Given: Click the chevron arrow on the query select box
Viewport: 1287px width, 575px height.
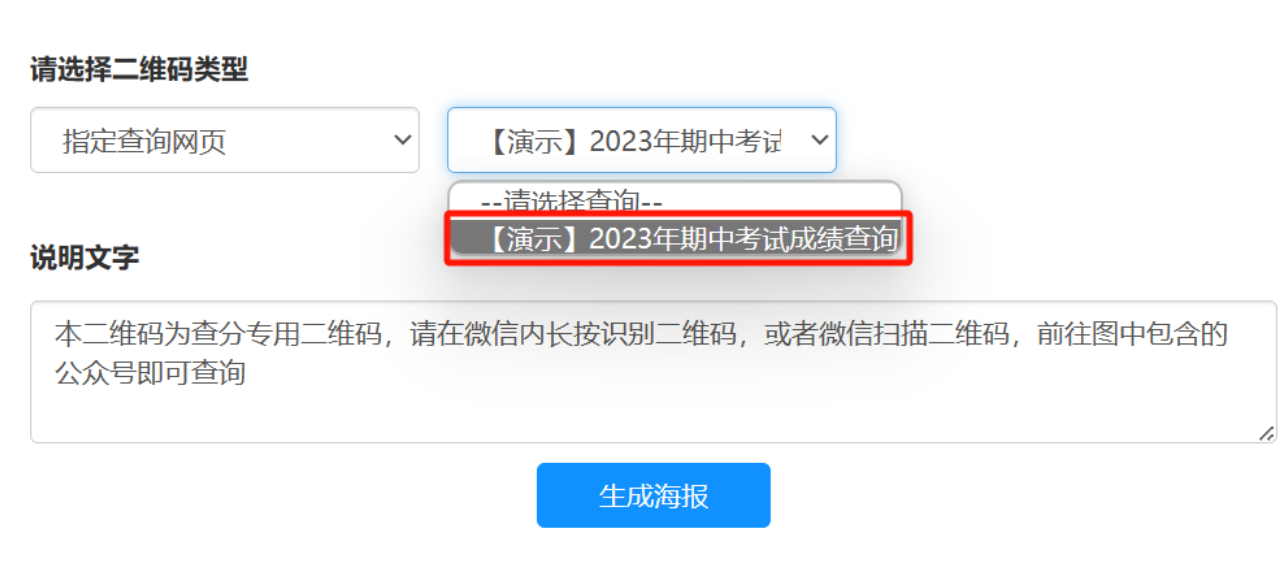Looking at the screenshot, I should [x=819, y=140].
